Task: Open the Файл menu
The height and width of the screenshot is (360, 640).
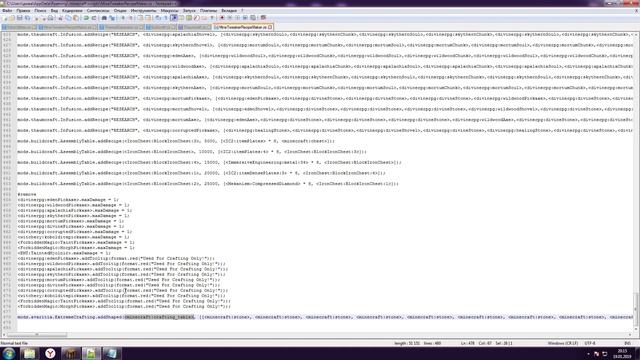Action: pyautogui.click(x=7, y=11)
